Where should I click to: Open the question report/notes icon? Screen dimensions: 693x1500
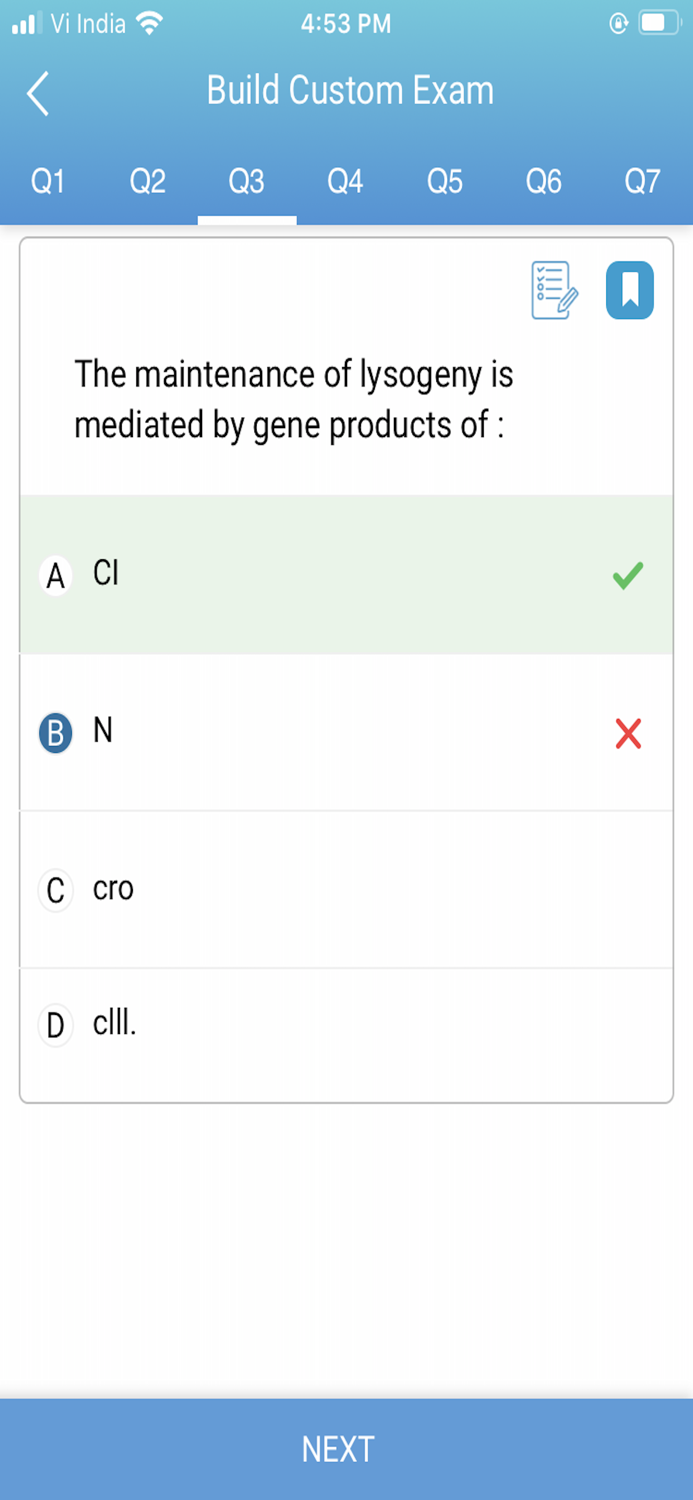tap(551, 290)
